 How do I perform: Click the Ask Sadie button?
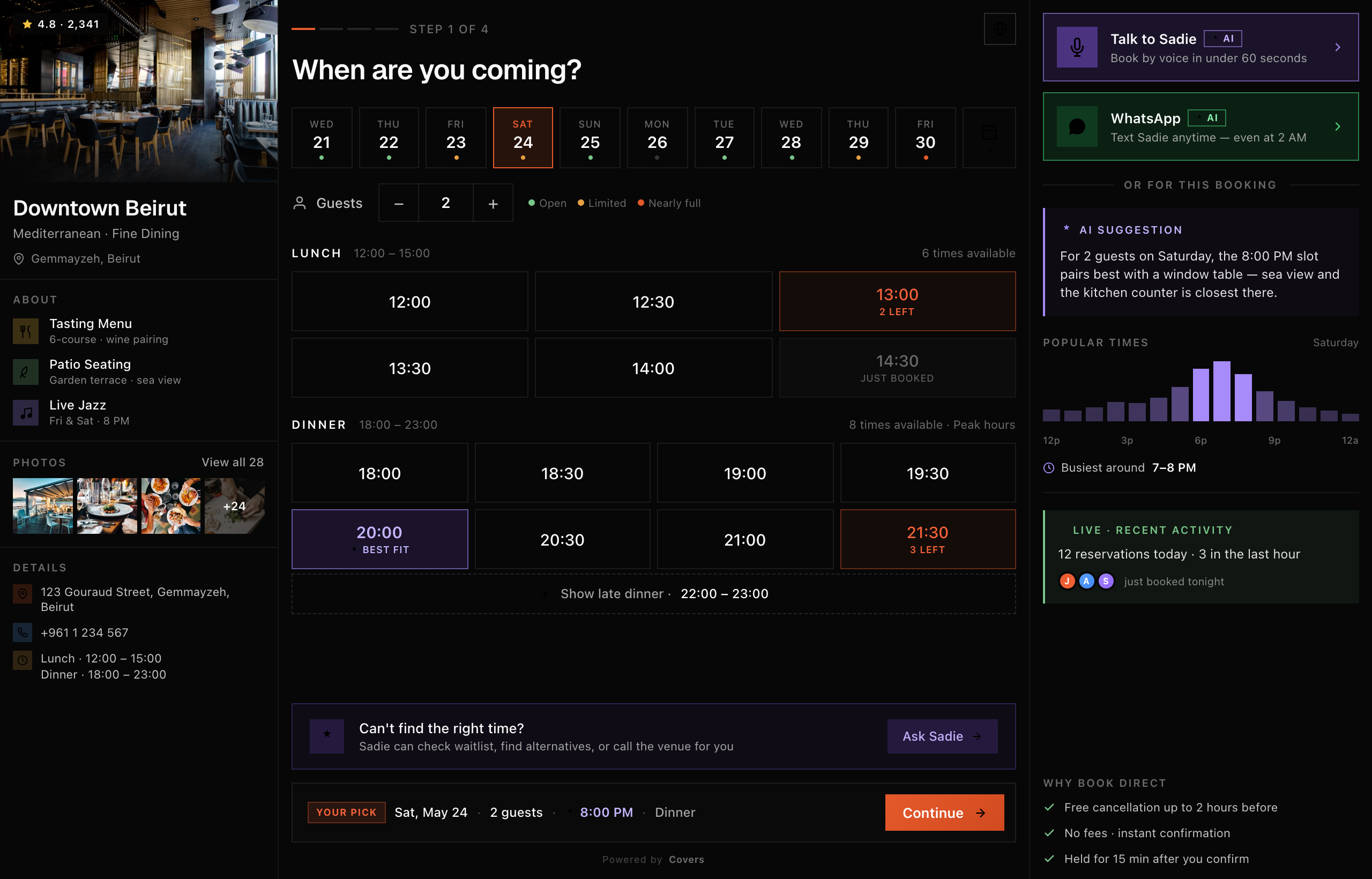942,736
